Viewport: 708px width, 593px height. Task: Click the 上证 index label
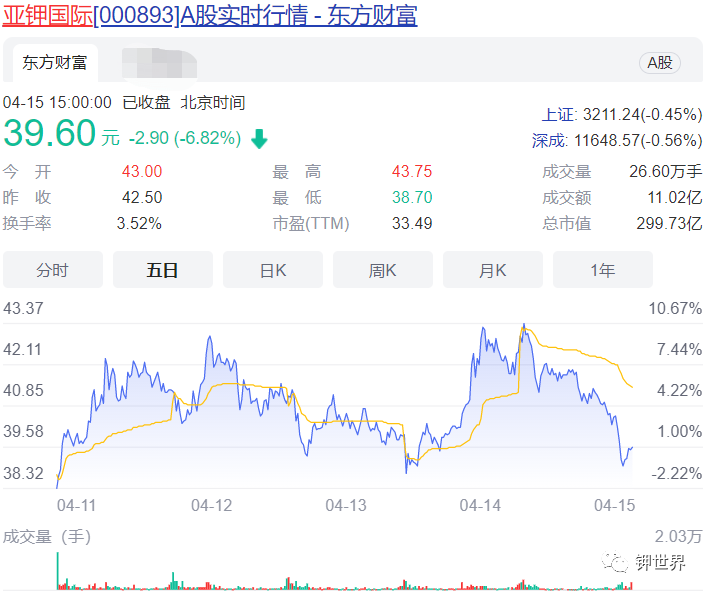559,115
